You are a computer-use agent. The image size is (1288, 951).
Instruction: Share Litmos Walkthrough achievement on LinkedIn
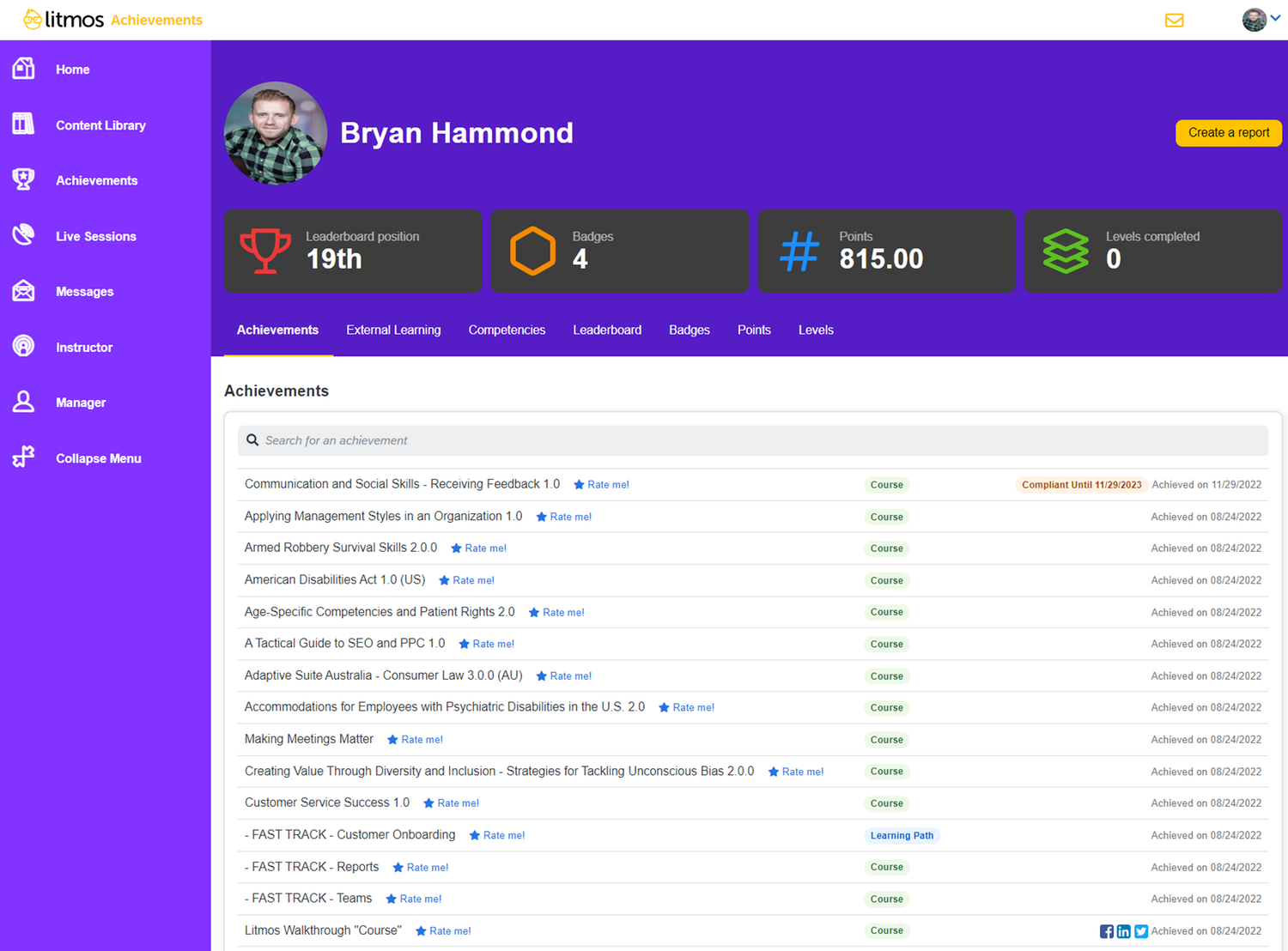[x=1124, y=931]
